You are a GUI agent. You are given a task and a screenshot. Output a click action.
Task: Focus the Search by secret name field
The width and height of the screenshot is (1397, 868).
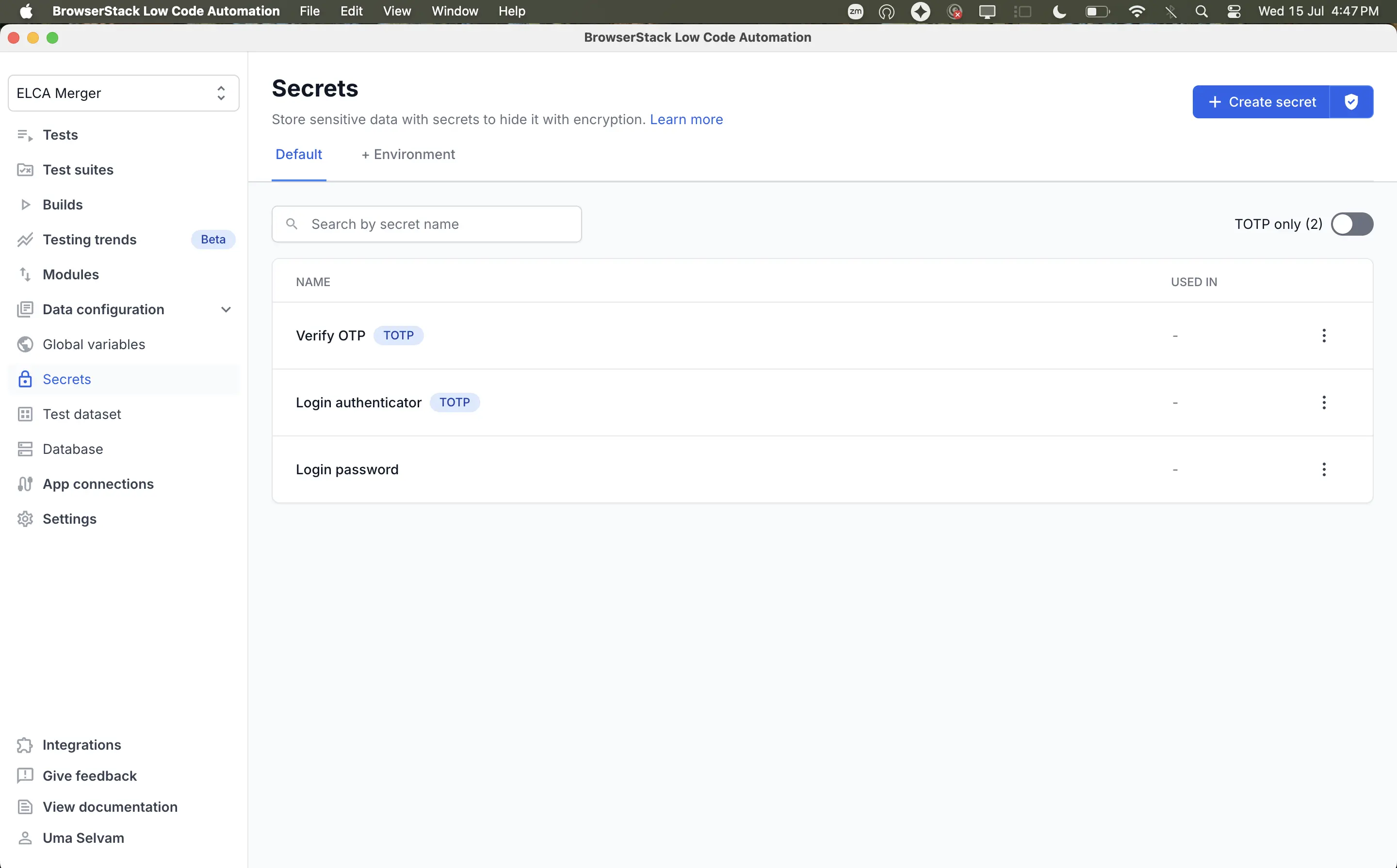427,224
